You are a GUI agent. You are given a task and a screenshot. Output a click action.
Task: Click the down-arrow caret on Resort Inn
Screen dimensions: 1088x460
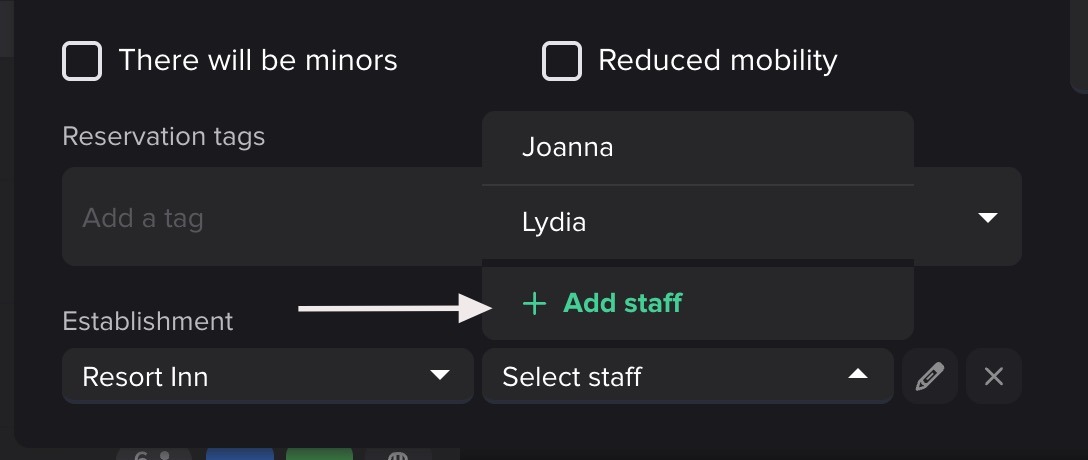(x=439, y=375)
